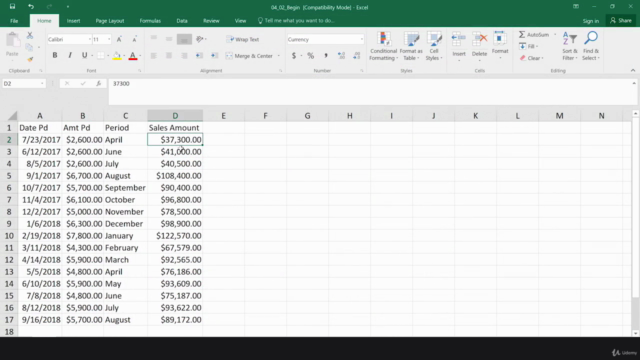640x360 pixels.
Task: Expand Merge & Center dropdown arrow
Action: coord(279,56)
